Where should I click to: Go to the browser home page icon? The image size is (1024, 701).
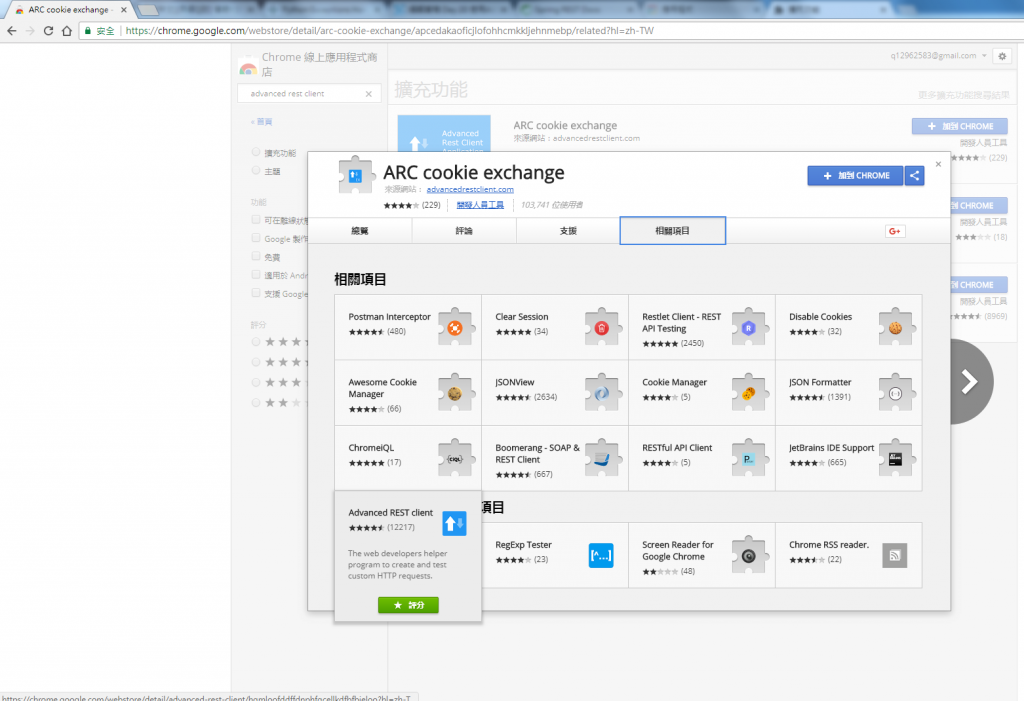pyautogui.click(x=67, y=31)
